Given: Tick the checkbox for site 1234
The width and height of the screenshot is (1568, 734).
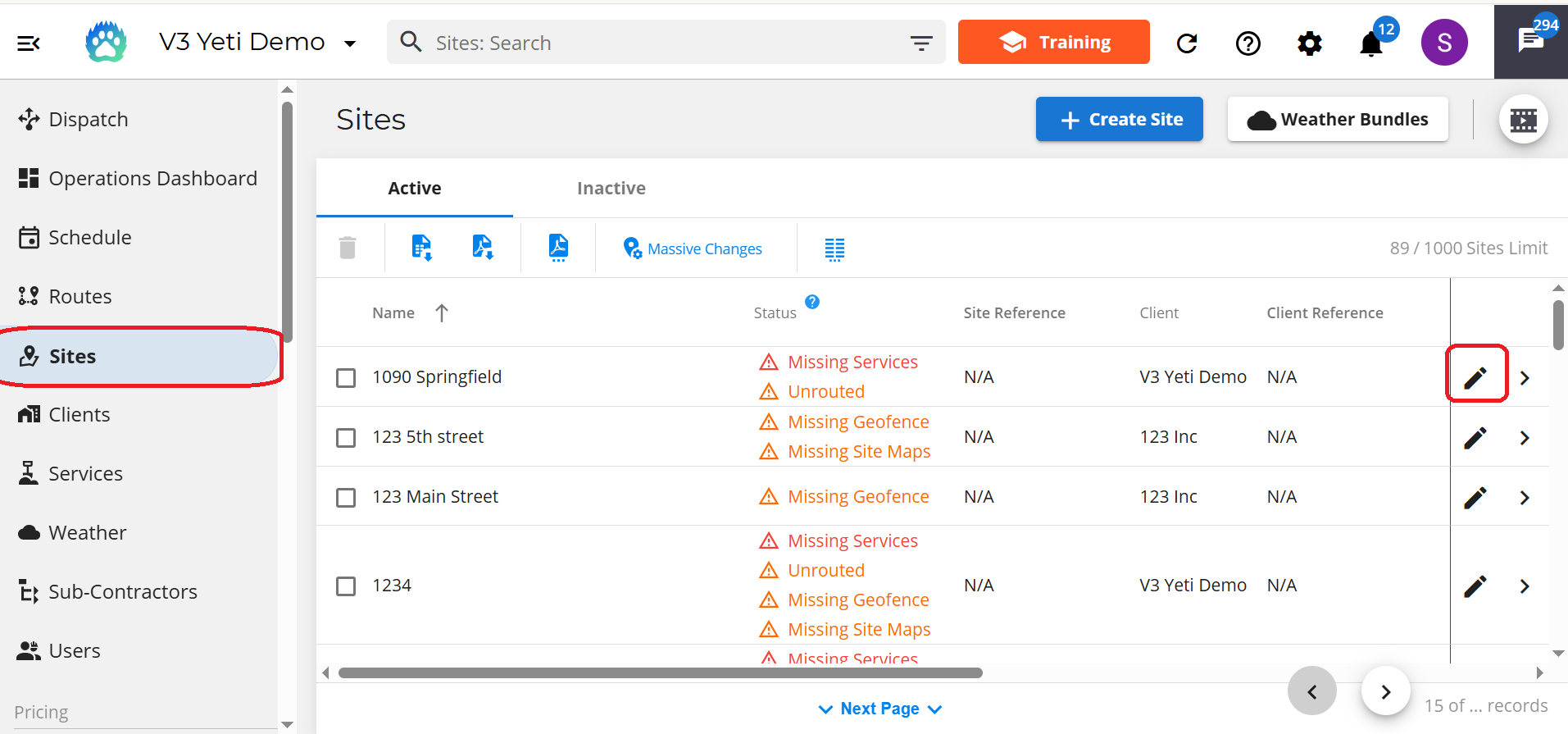Looking at the screenshot, I should (x=346, y=586).
